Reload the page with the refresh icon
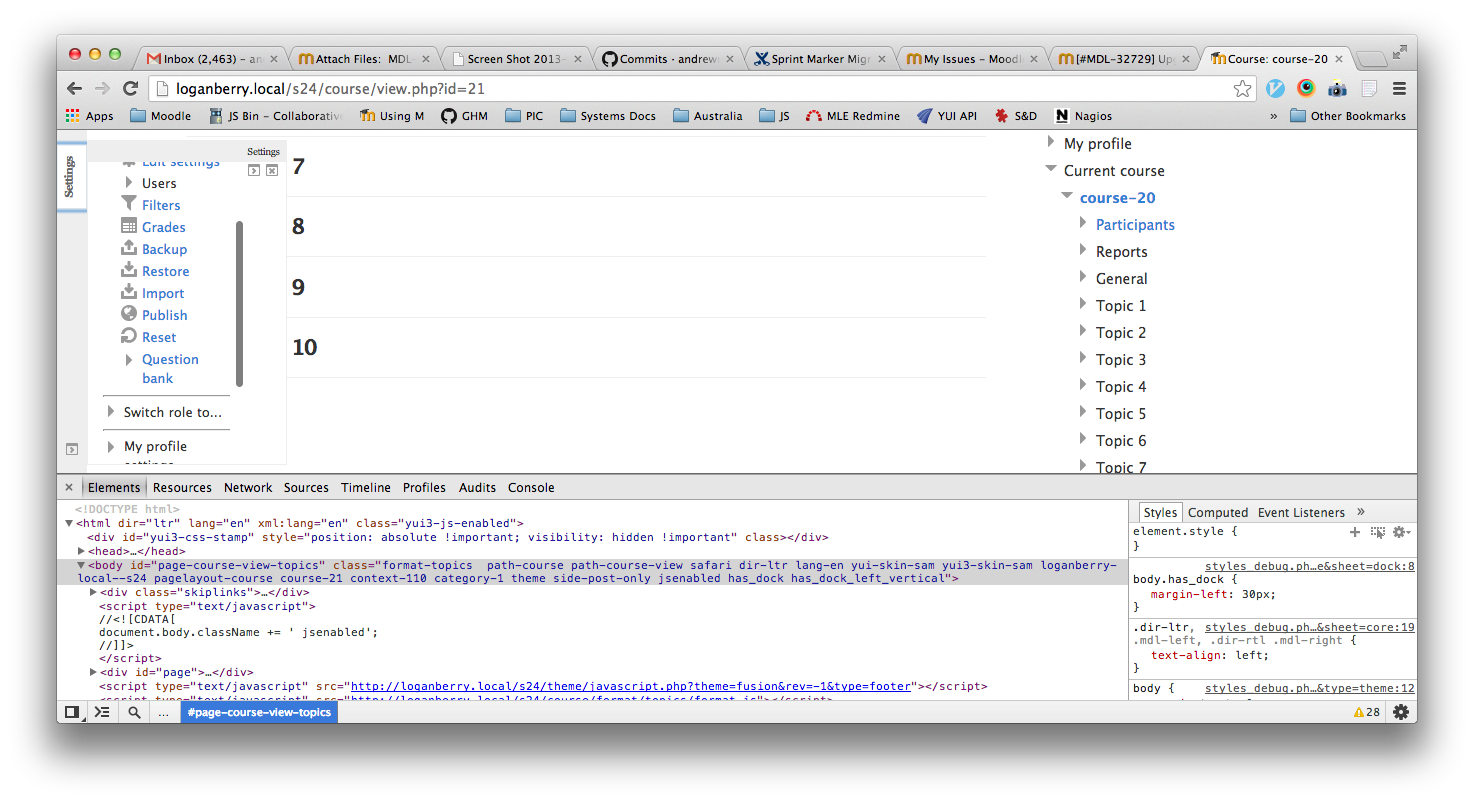Viewport: 1474px width, 802px height. point(130,88)
